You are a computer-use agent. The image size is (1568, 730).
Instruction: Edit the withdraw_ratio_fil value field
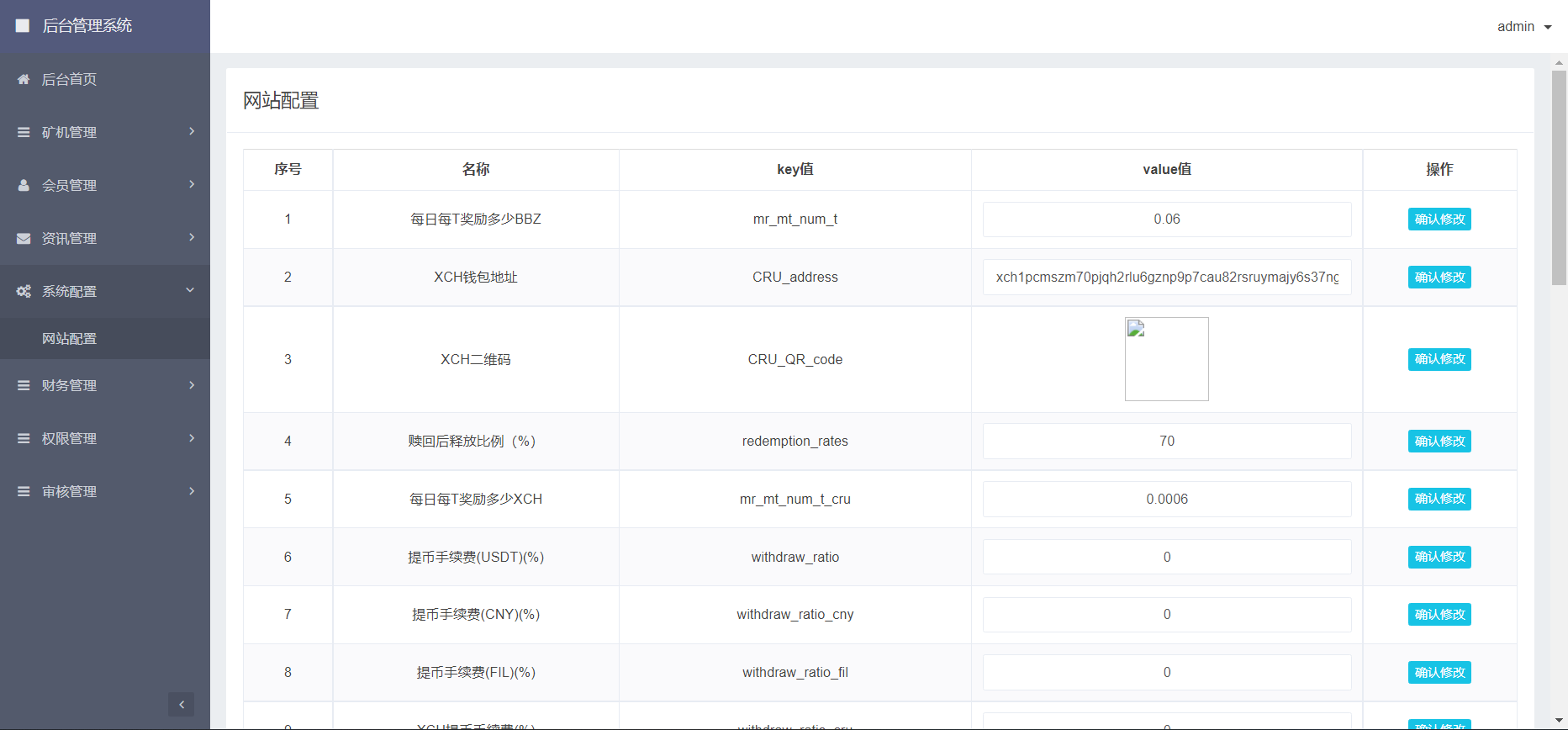[1167, 673]
